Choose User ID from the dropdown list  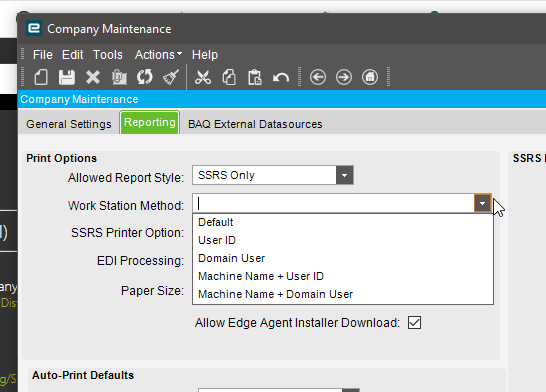coord(343,240)
